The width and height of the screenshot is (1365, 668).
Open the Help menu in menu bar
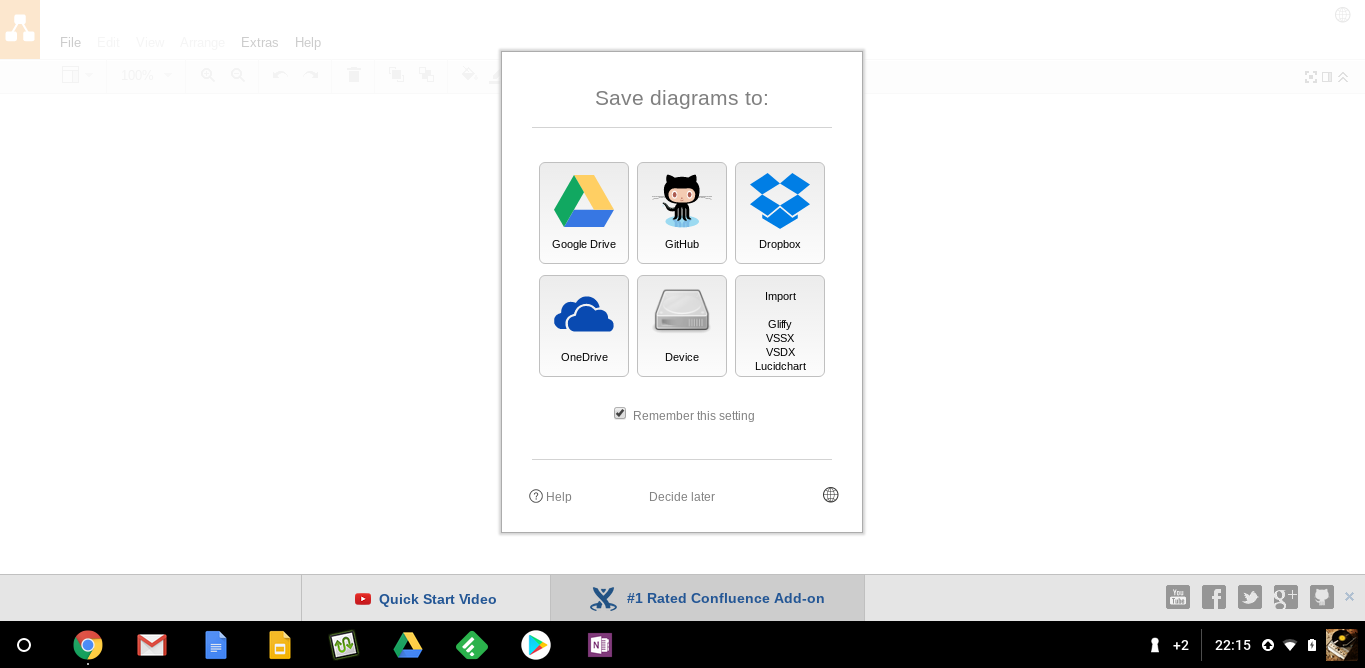point(308,42)
